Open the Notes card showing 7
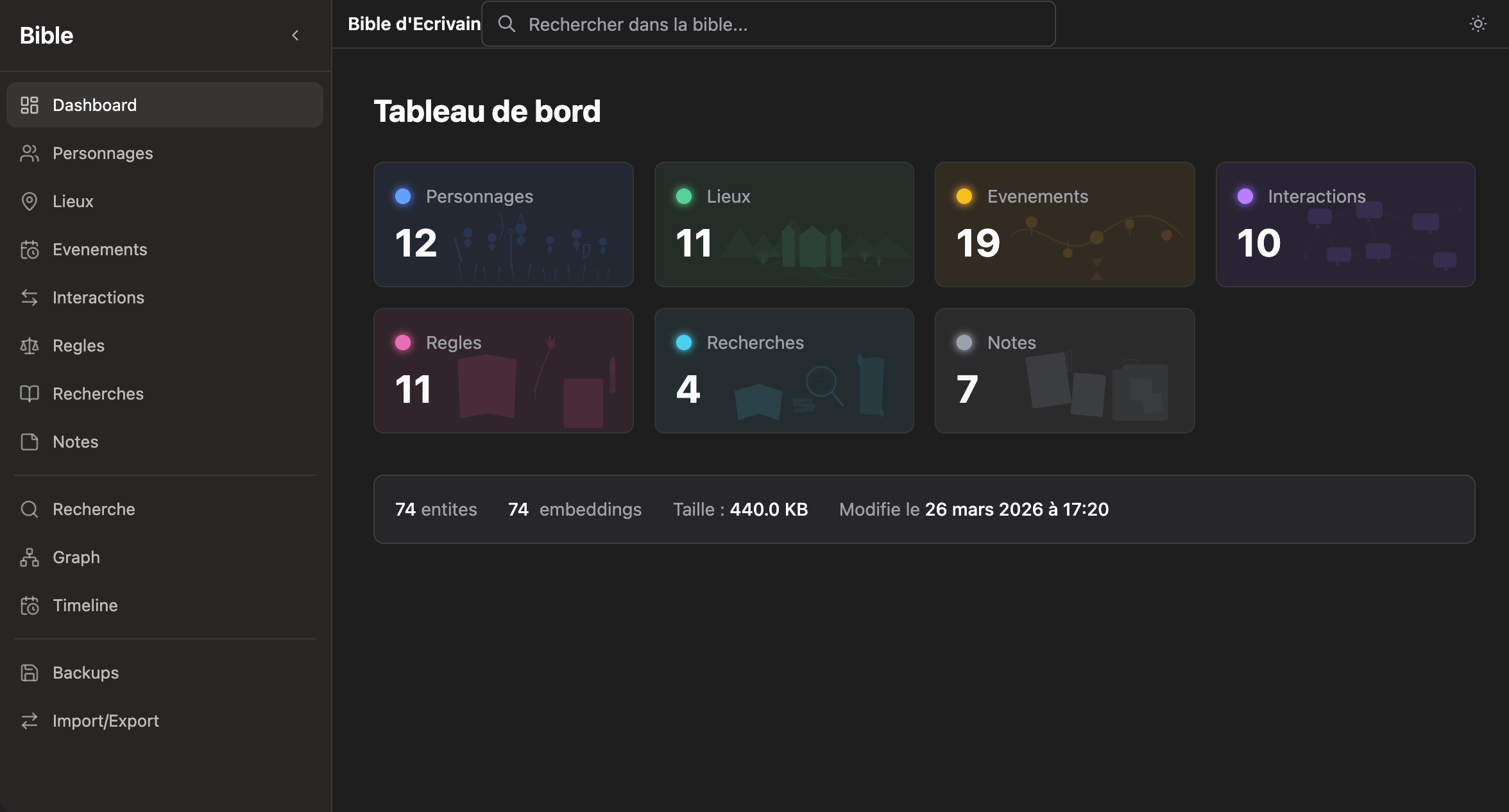Viewport: 1509px width, 812px height. pos(1065,371)
